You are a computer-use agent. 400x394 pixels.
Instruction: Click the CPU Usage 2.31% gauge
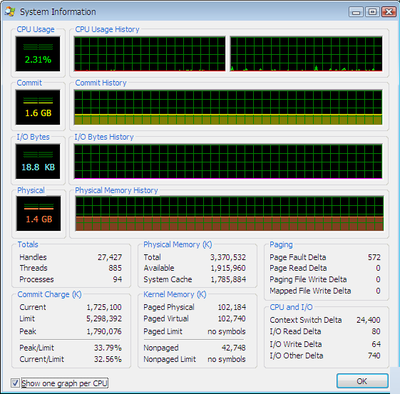click(x=38, y=54)
